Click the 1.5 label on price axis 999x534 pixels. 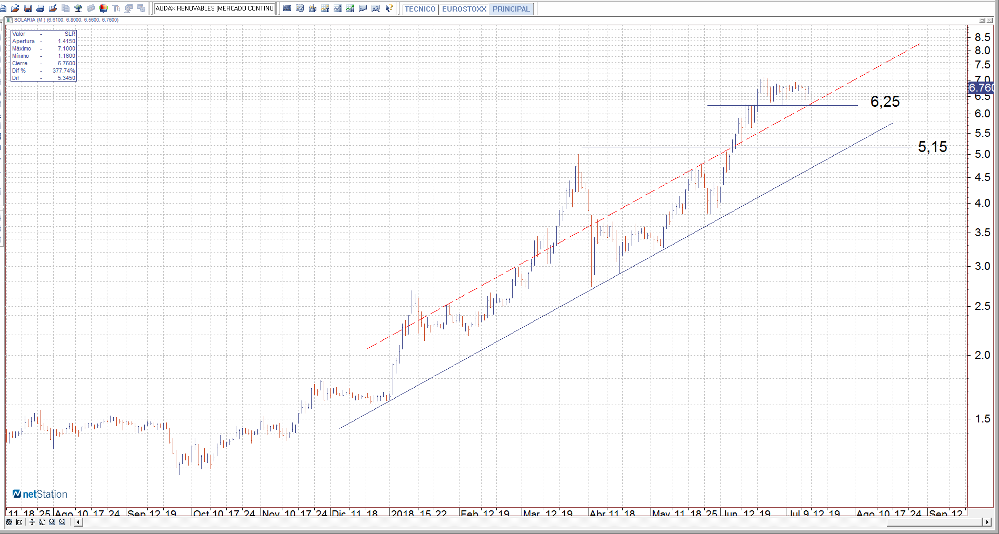pyautogui.click(x=982, y=419)
